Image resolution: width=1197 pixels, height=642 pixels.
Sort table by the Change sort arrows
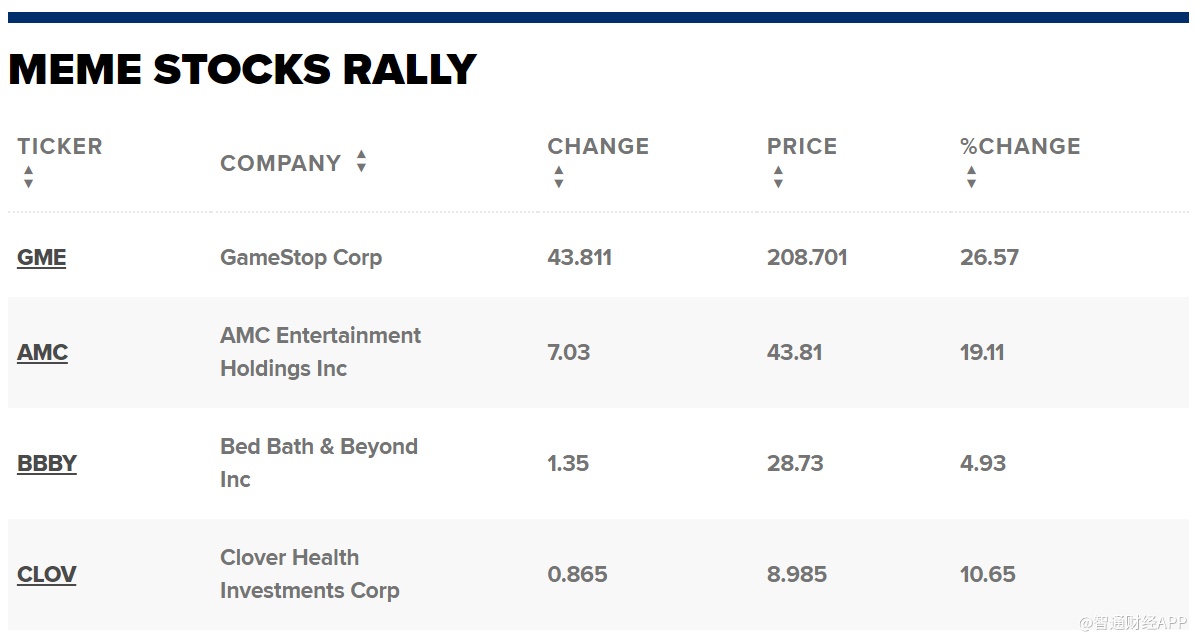pos(558,177)
